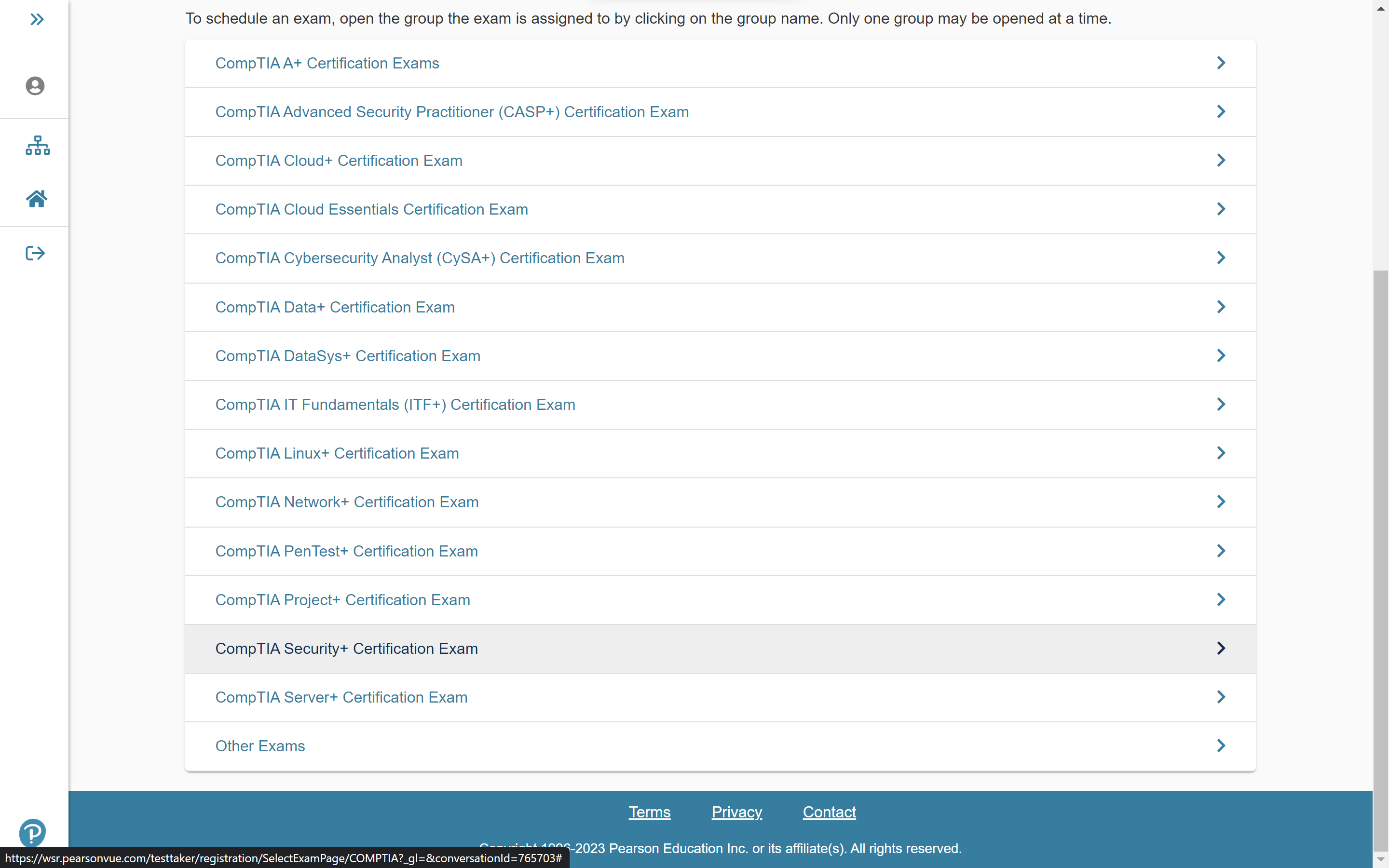Image resolution: width=1389 pixels, height=868 pixels.
Task: Open CompTIA Security+ Certification Exam group
Action: [720, 649]
